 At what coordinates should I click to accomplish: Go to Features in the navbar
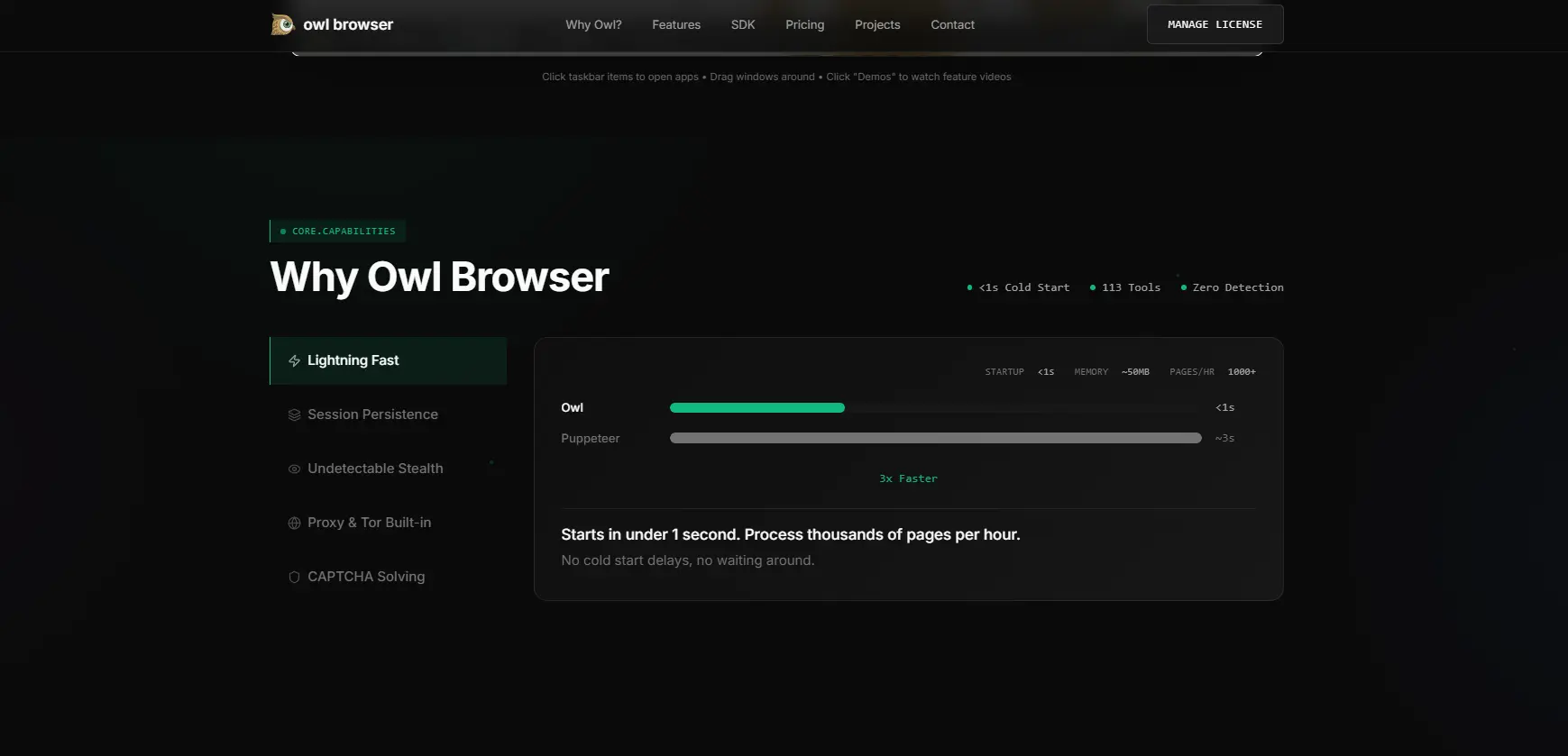click(x=676, y=24)
